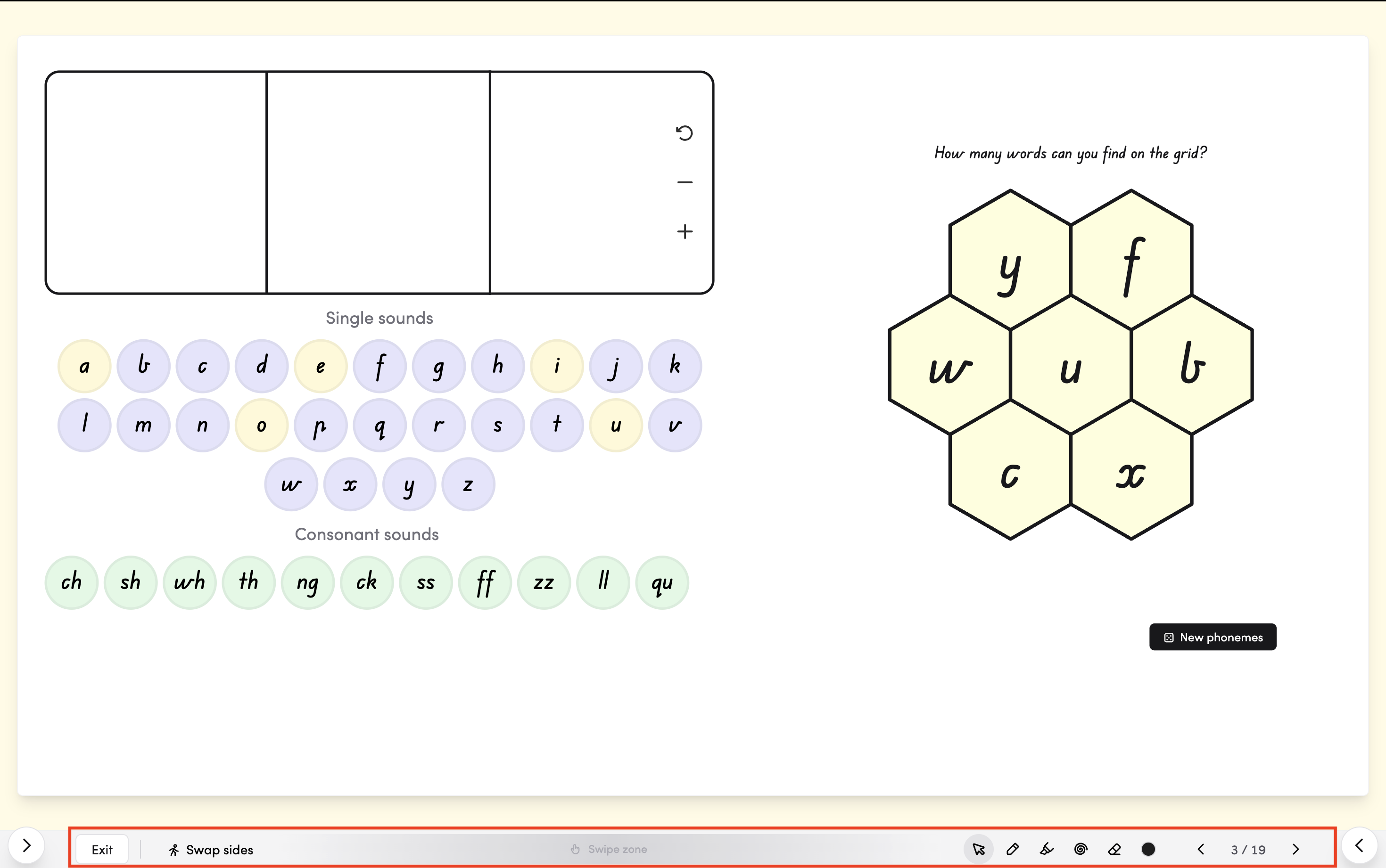The width and height of the screenshot is (1386, 868).
Task: Click the minus icon to remove a box
Action: click(x=685, y=182)
